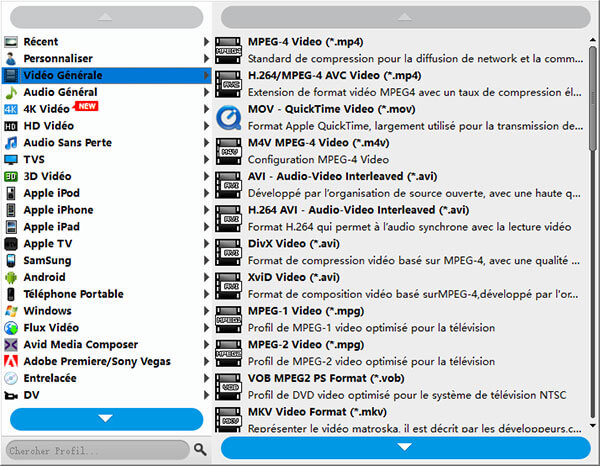Click the Apple iPad device icon
Viewport: 600px width, 466px height.
point(11,227)
